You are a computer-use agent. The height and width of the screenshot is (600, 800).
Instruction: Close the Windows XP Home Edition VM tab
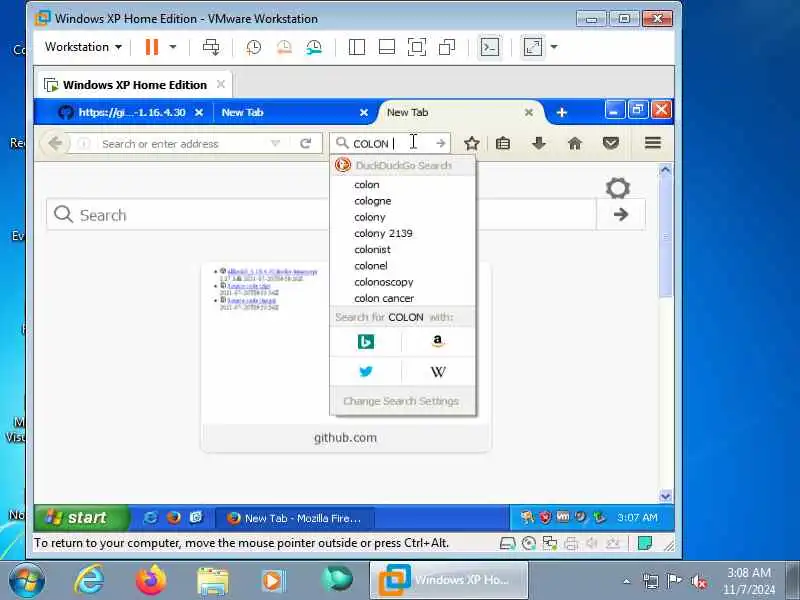click(x=221, y=84)
